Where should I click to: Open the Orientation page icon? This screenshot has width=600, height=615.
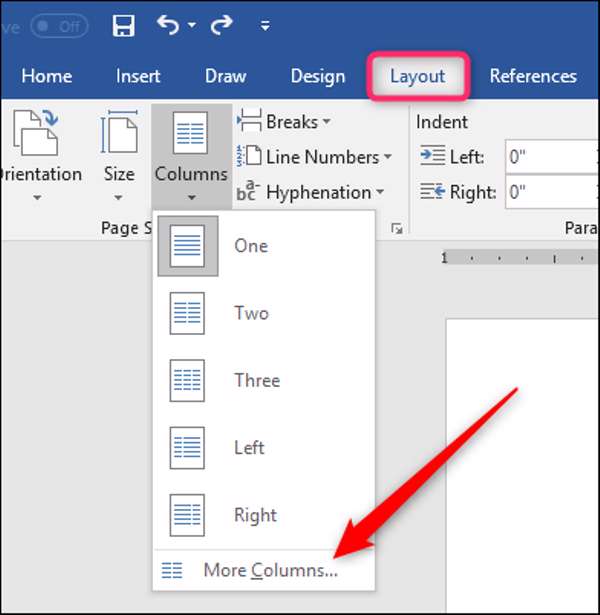click(x=36, y=133)
